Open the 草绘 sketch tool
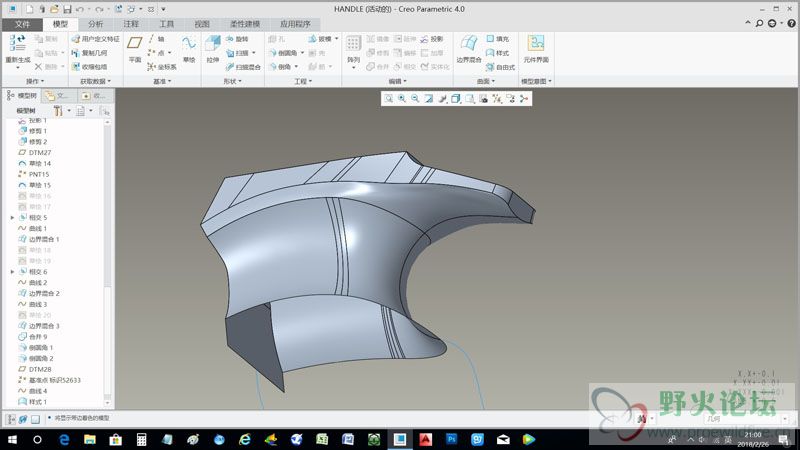 pos(189,48)
